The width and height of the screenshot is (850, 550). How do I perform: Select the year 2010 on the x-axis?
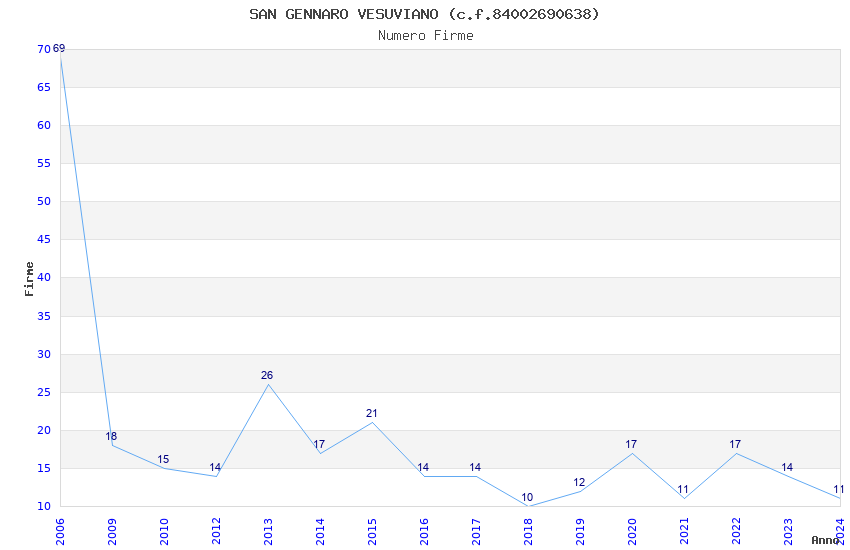tap(164, 531)
